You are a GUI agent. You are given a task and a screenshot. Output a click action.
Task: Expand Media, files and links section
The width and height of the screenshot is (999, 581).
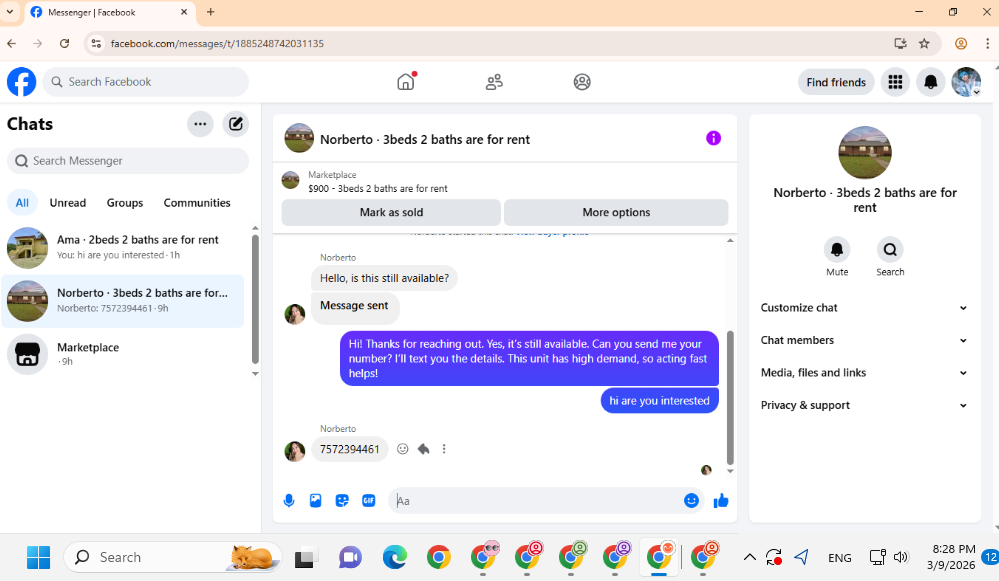pos(865,373)
